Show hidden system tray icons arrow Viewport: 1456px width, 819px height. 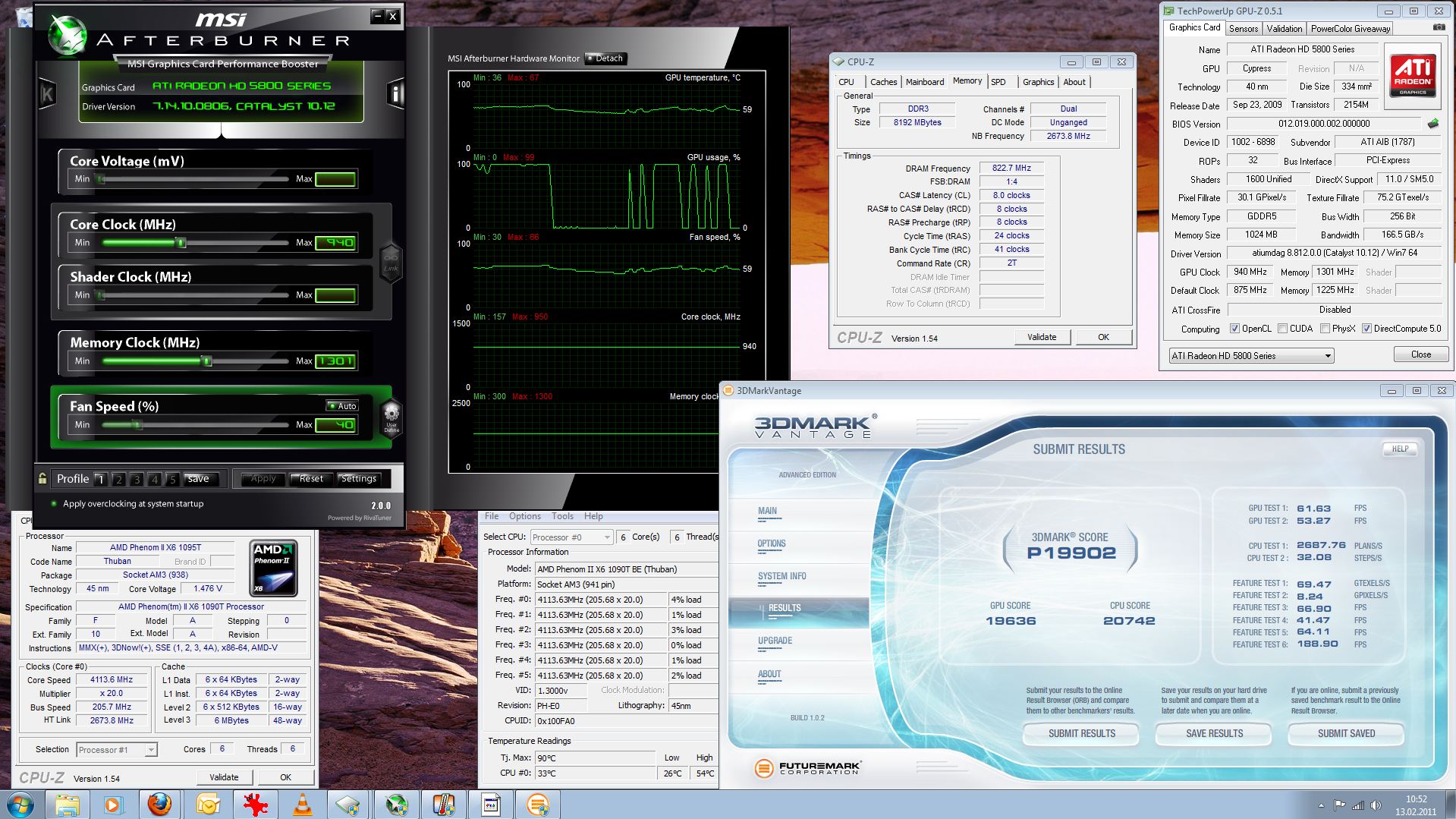coord(1321,805)
